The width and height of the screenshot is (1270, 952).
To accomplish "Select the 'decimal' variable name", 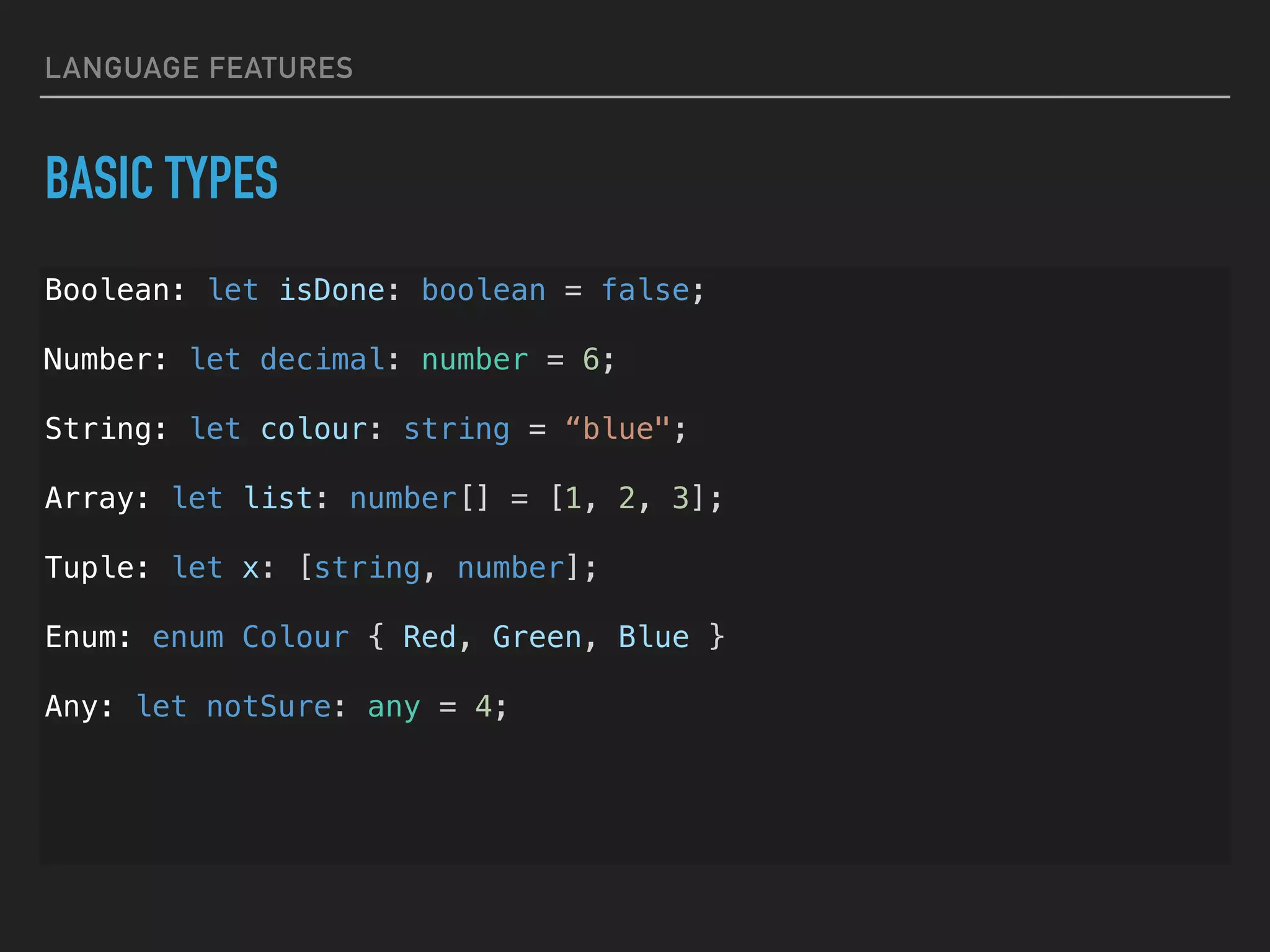I will [x=322, y=359].
